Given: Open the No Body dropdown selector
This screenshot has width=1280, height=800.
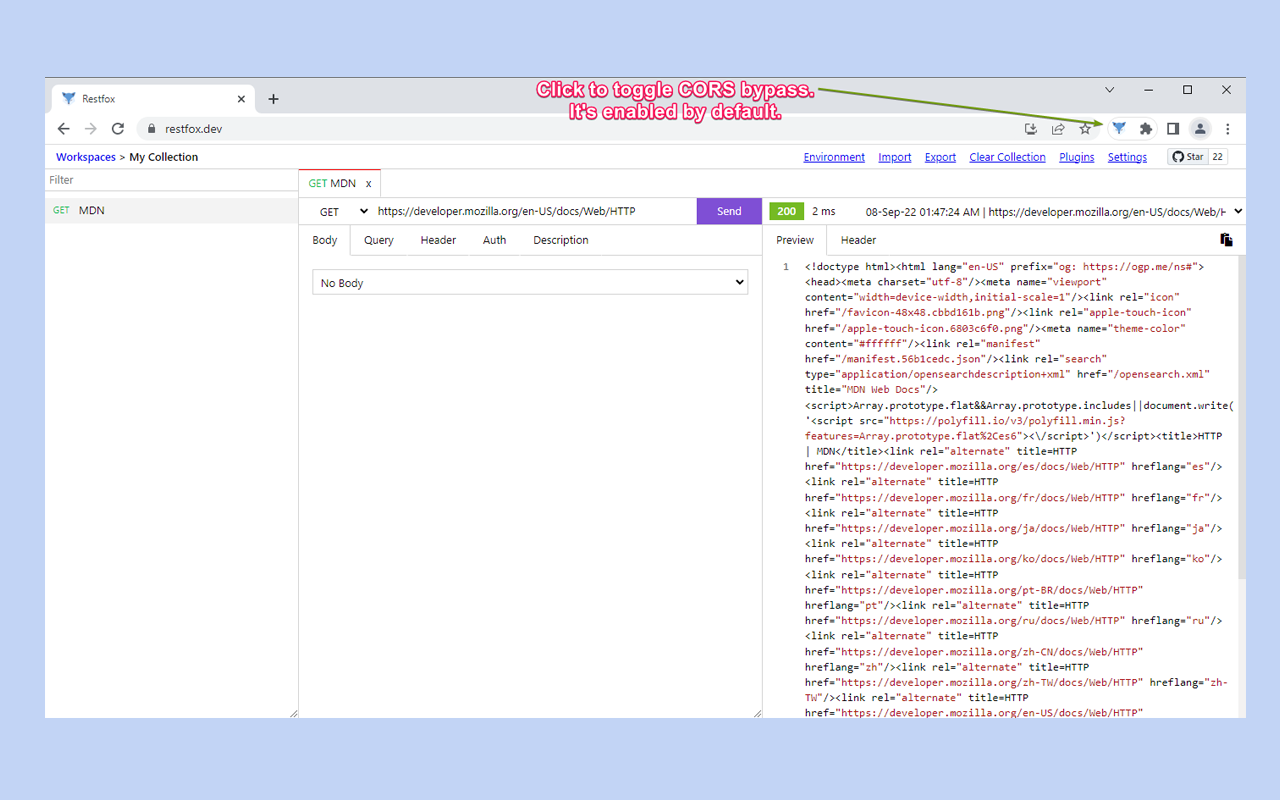Looking at the screenshot, I should [x=529, y=282].
